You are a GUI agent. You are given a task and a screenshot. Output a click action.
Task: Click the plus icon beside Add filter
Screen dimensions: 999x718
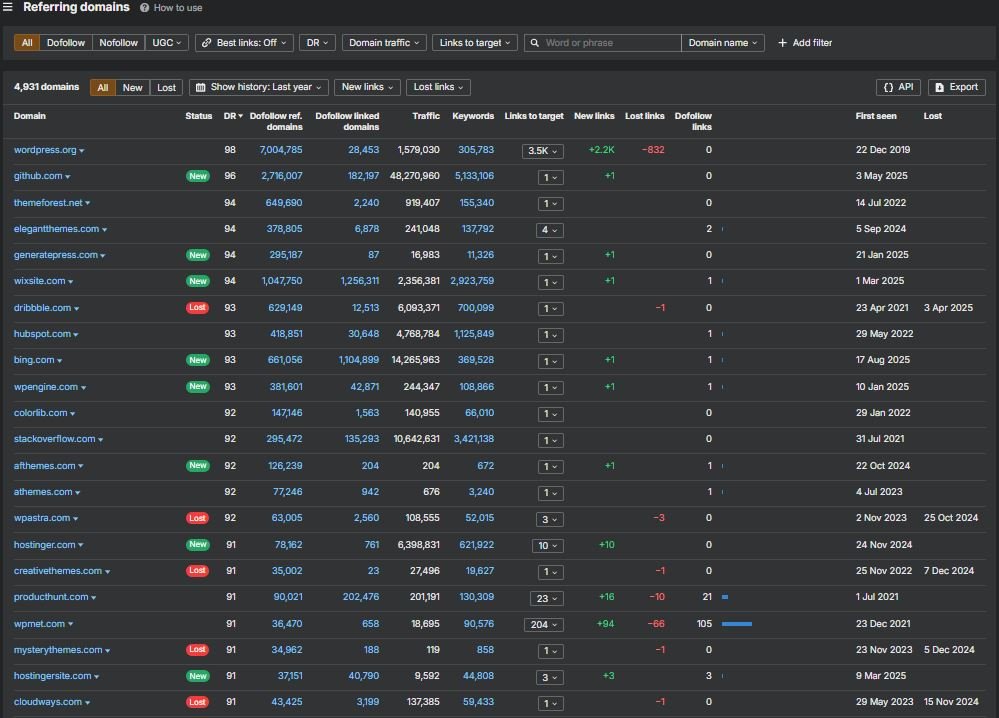coord(782,43)
